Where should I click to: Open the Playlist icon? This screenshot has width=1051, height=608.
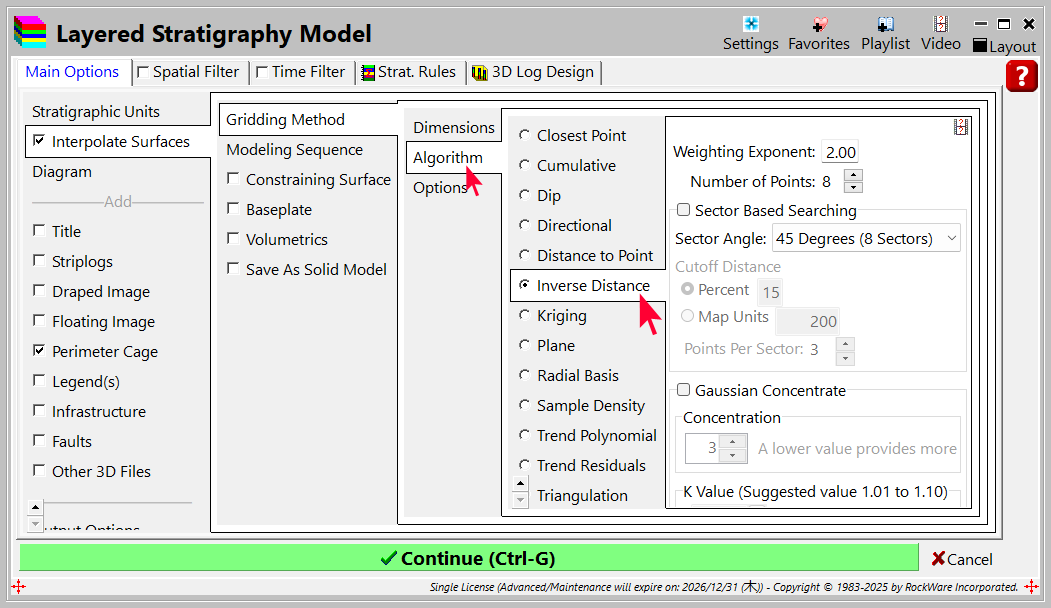tap(885, 25)
